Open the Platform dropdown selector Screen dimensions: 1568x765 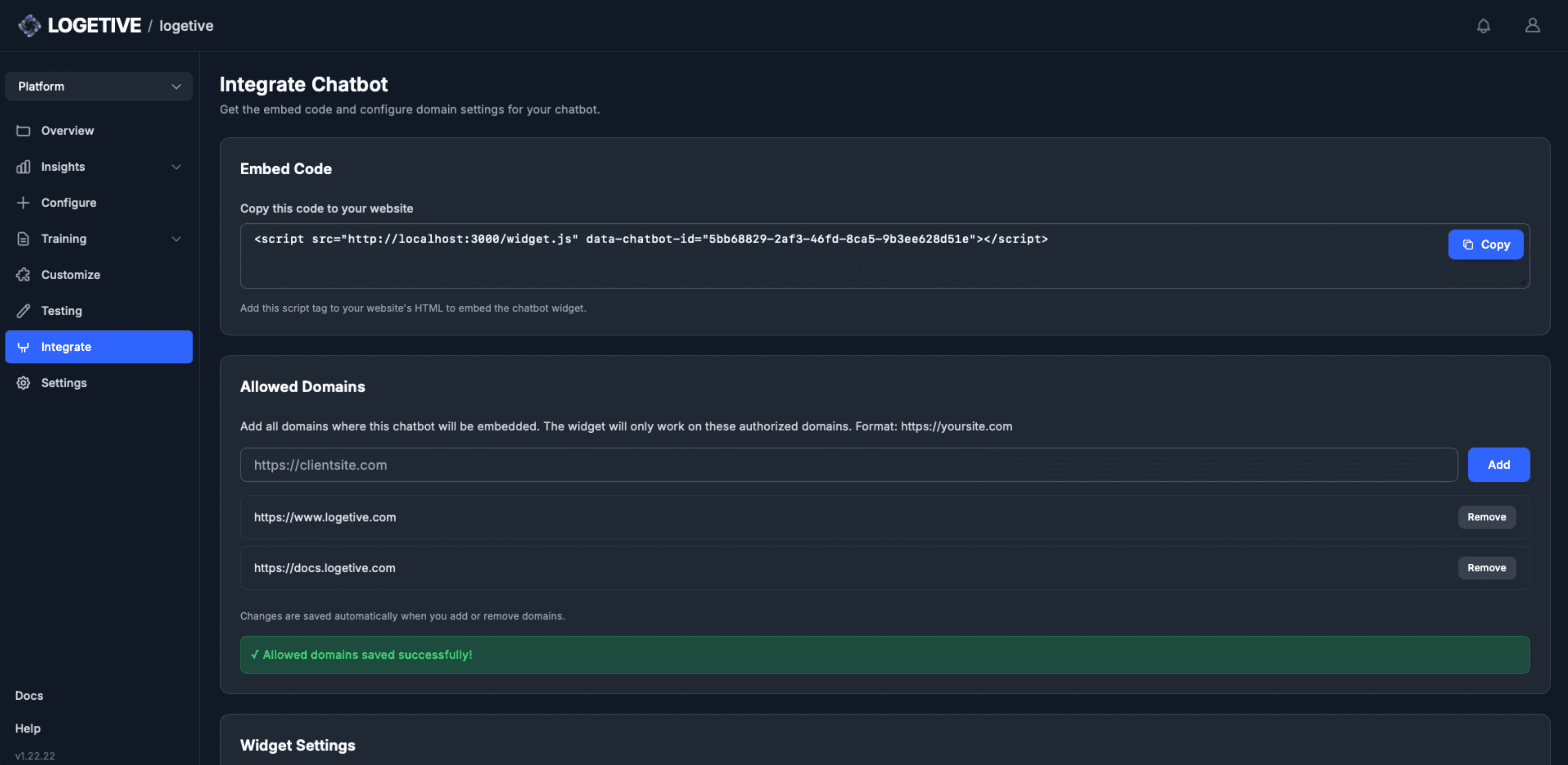point(98,87)
